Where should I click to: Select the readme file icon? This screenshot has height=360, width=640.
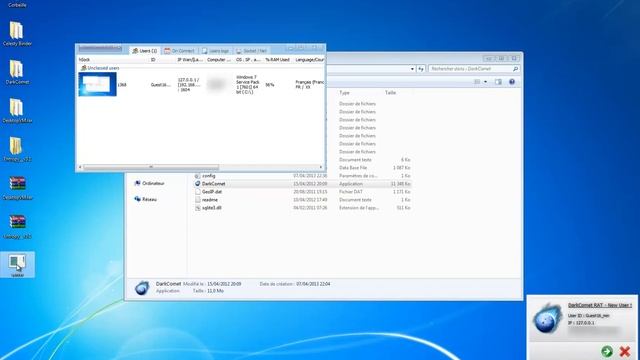click(x=198, y=200)
